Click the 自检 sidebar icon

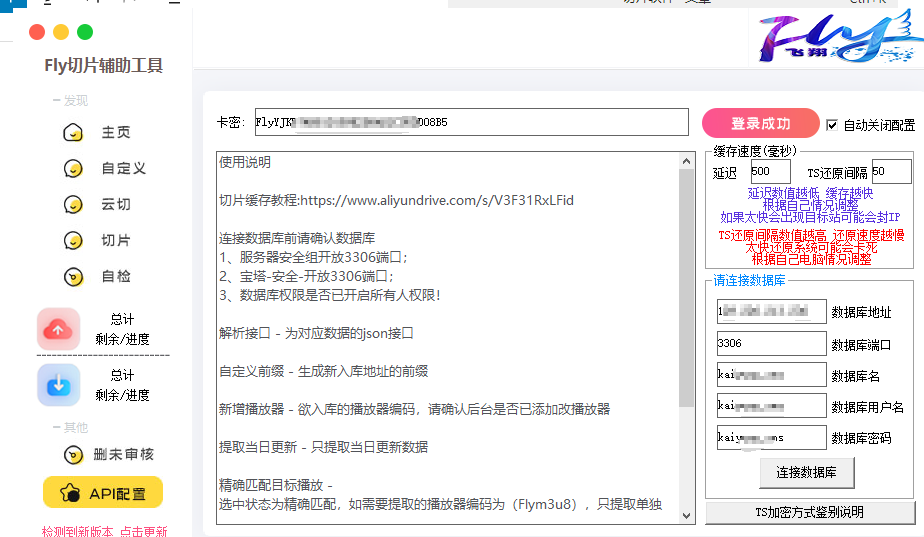coord(73,276)
